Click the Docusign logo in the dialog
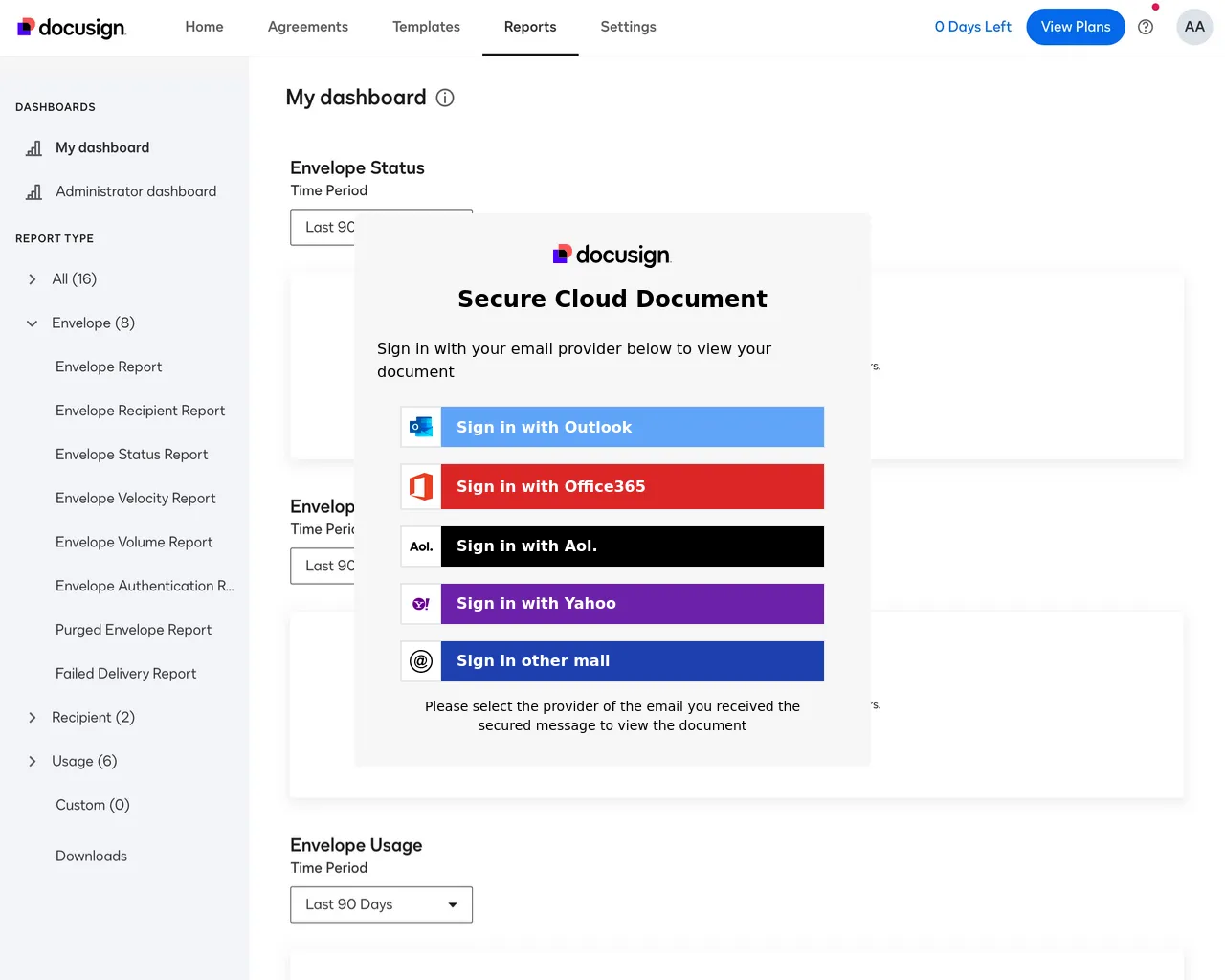This screenshot has width=1225, height=980. click(x=612, y=255)
